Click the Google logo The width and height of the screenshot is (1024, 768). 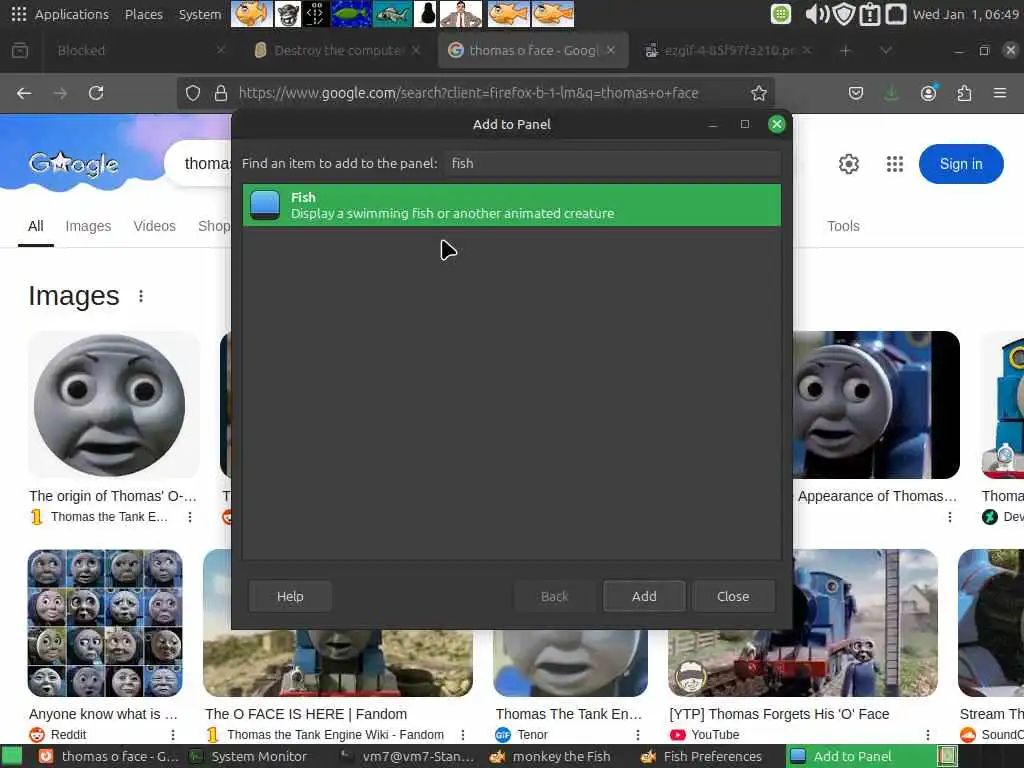click(x=74, y=164)
